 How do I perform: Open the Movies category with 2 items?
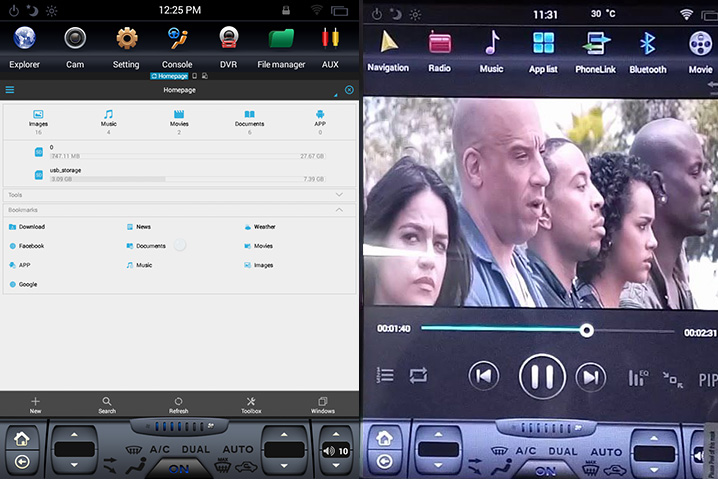tap(179, 122)
